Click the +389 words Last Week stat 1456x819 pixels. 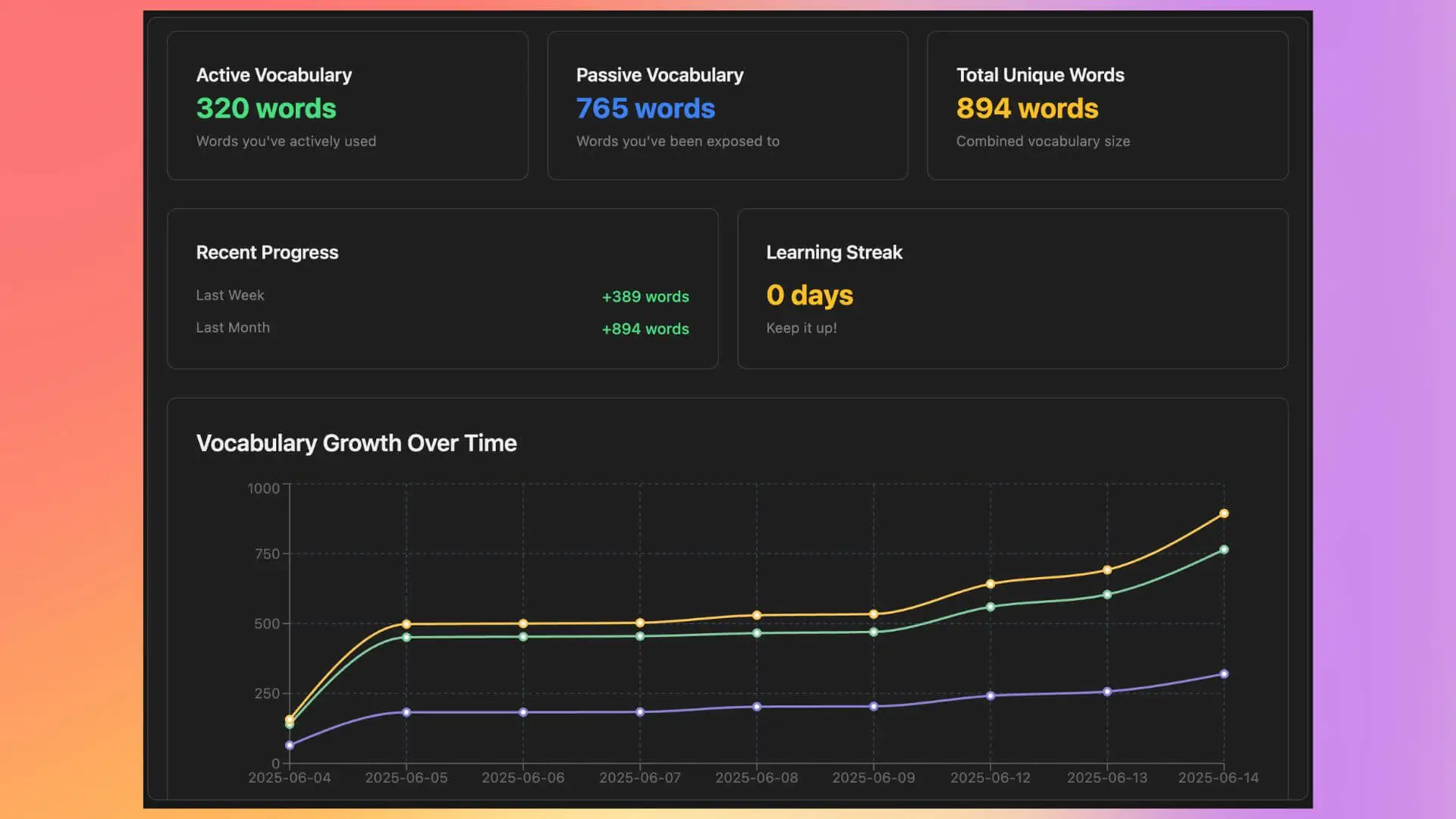[x=645, y=297]
